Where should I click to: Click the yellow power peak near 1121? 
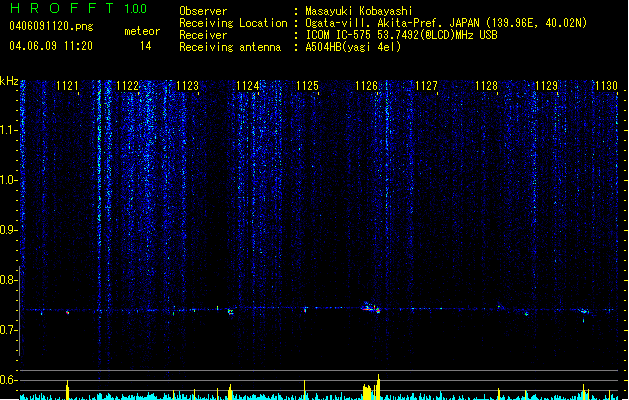coord(67,390)
